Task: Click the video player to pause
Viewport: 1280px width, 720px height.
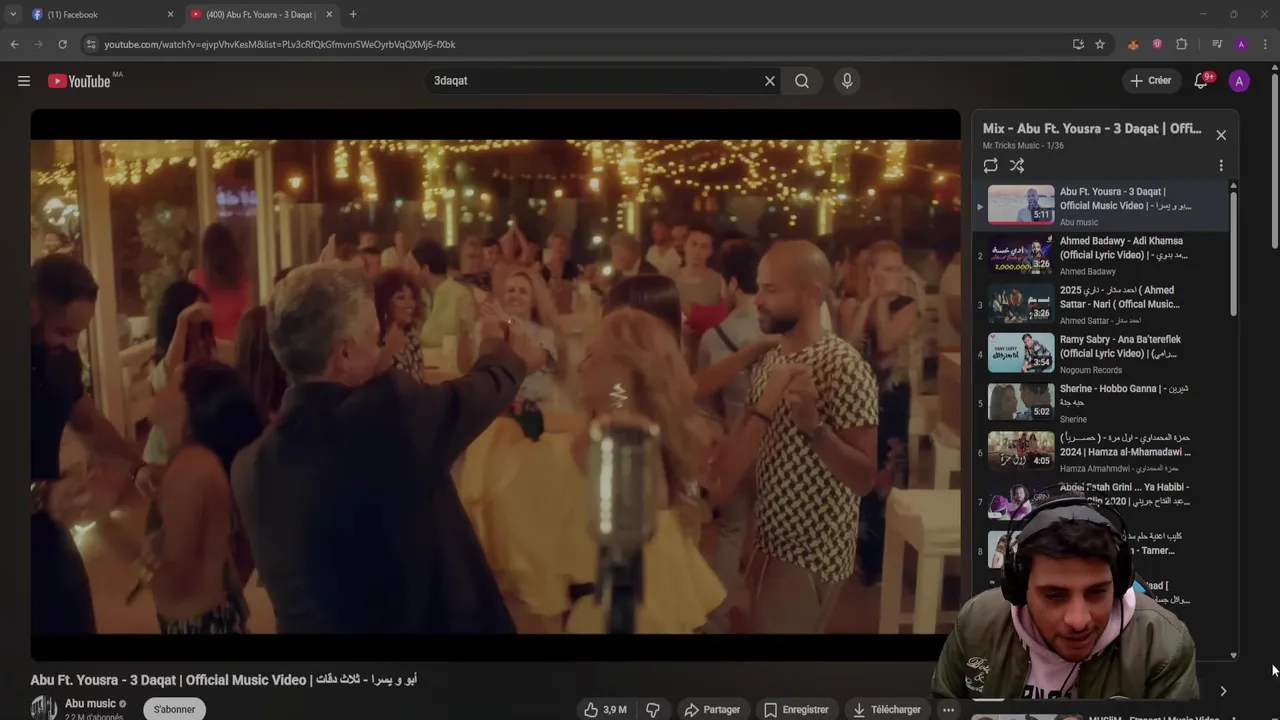Action: click(x=495, y=385)
